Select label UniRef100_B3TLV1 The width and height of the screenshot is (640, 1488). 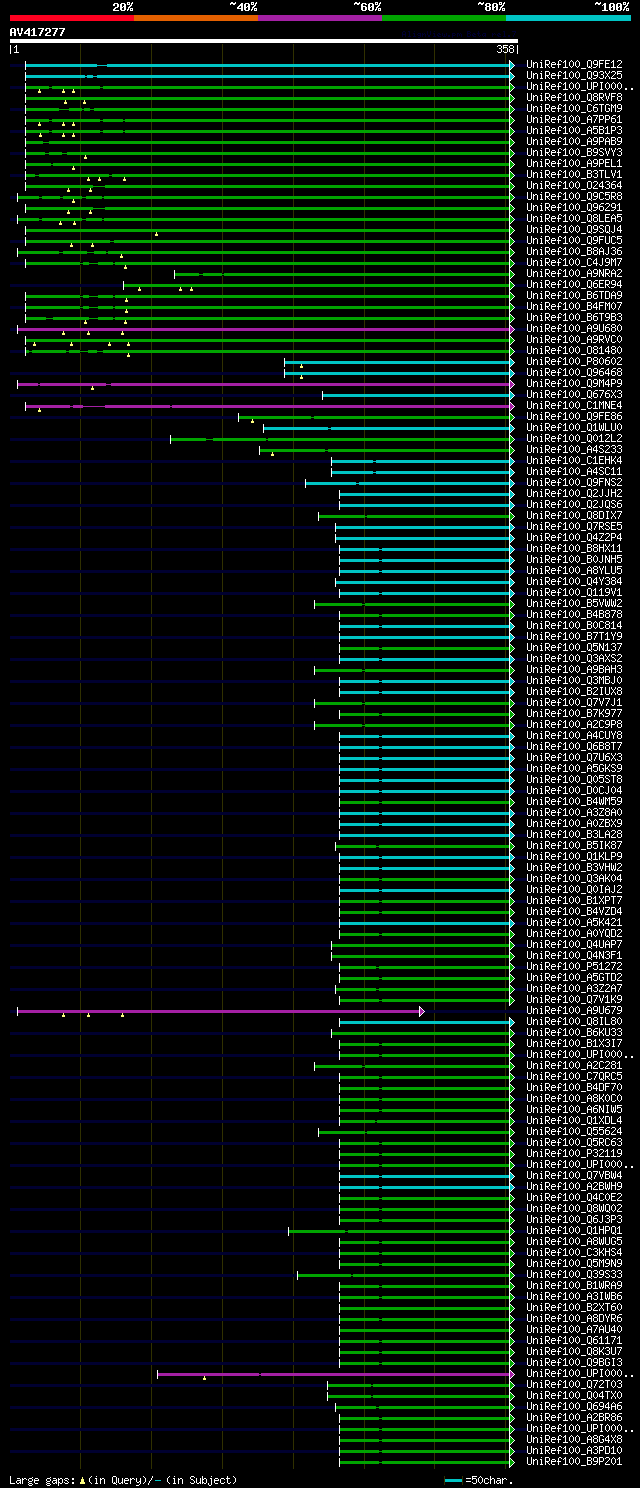[x=574, y=174]
